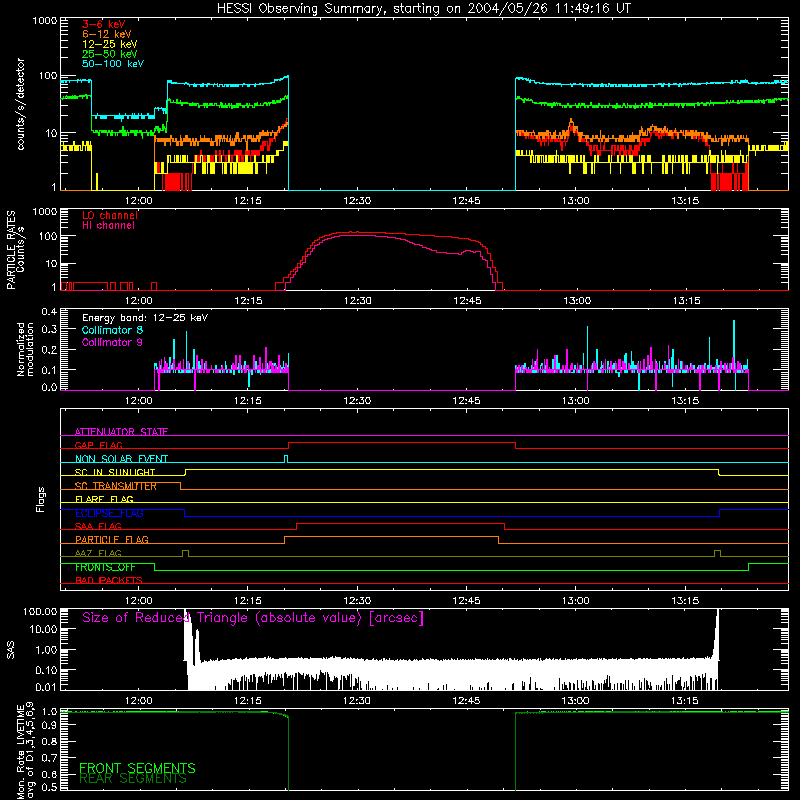Select the PARTICLE FLAG label
Screen dimensions: 800x800
[x=112, y=539]
